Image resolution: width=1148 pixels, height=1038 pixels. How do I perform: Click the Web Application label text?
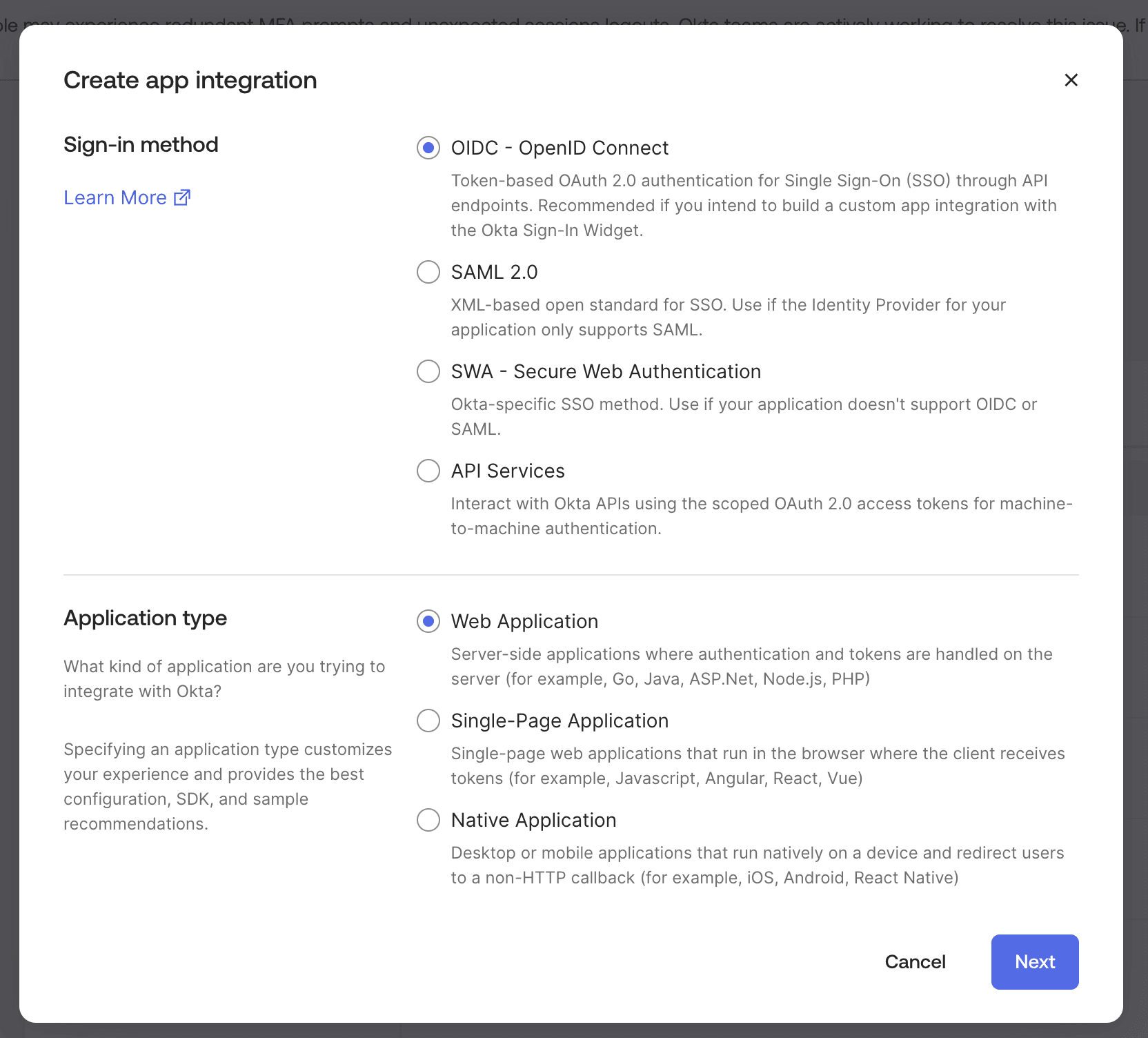(x=524, y=621)
